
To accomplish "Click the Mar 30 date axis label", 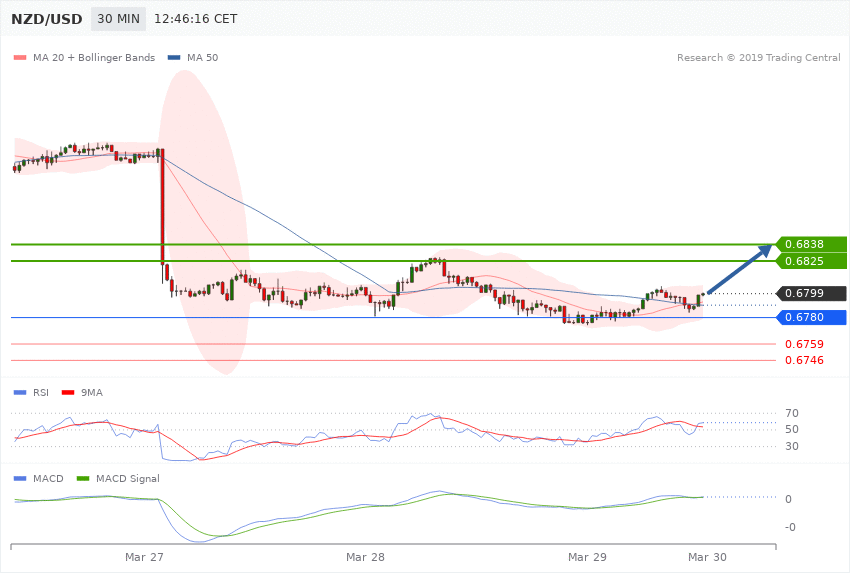I will coord(707,557).
